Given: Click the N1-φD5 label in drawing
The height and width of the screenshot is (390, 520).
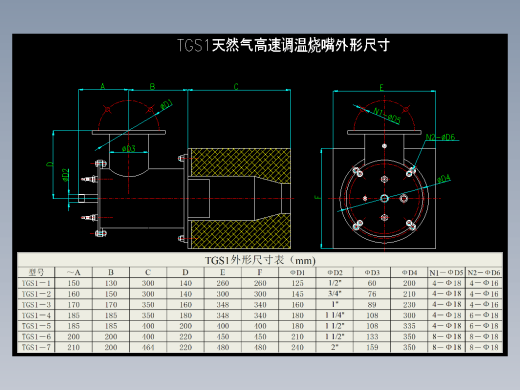Looking at the screenshot, I should click(x=387, y=115).
